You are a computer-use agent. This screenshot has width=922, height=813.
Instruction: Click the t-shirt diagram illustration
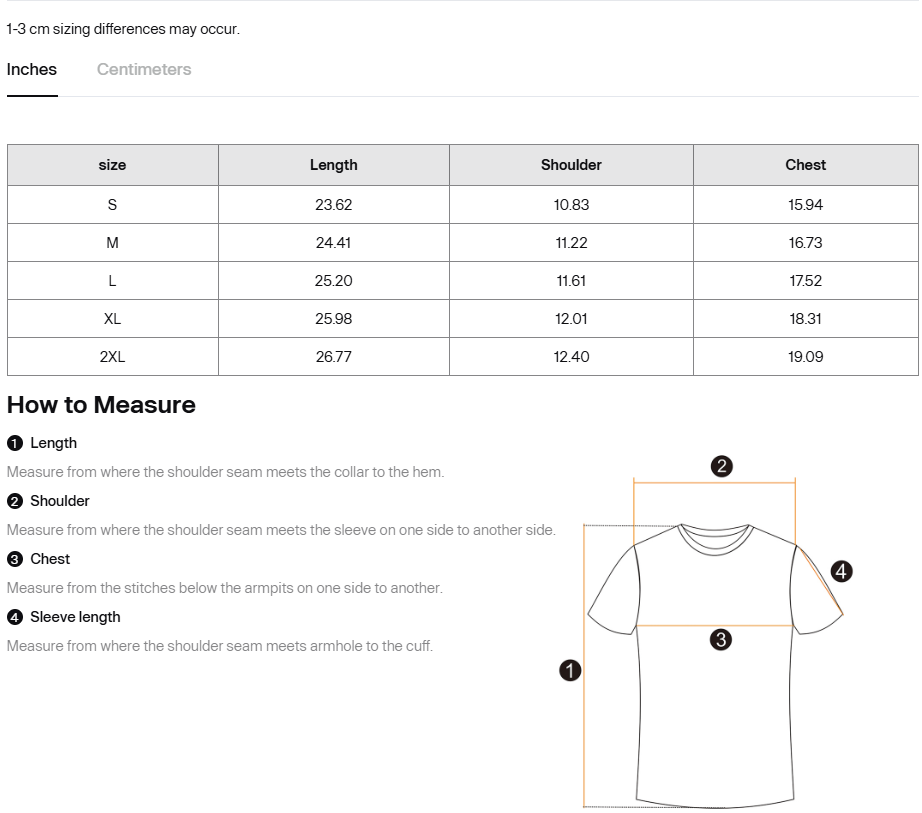714,700
